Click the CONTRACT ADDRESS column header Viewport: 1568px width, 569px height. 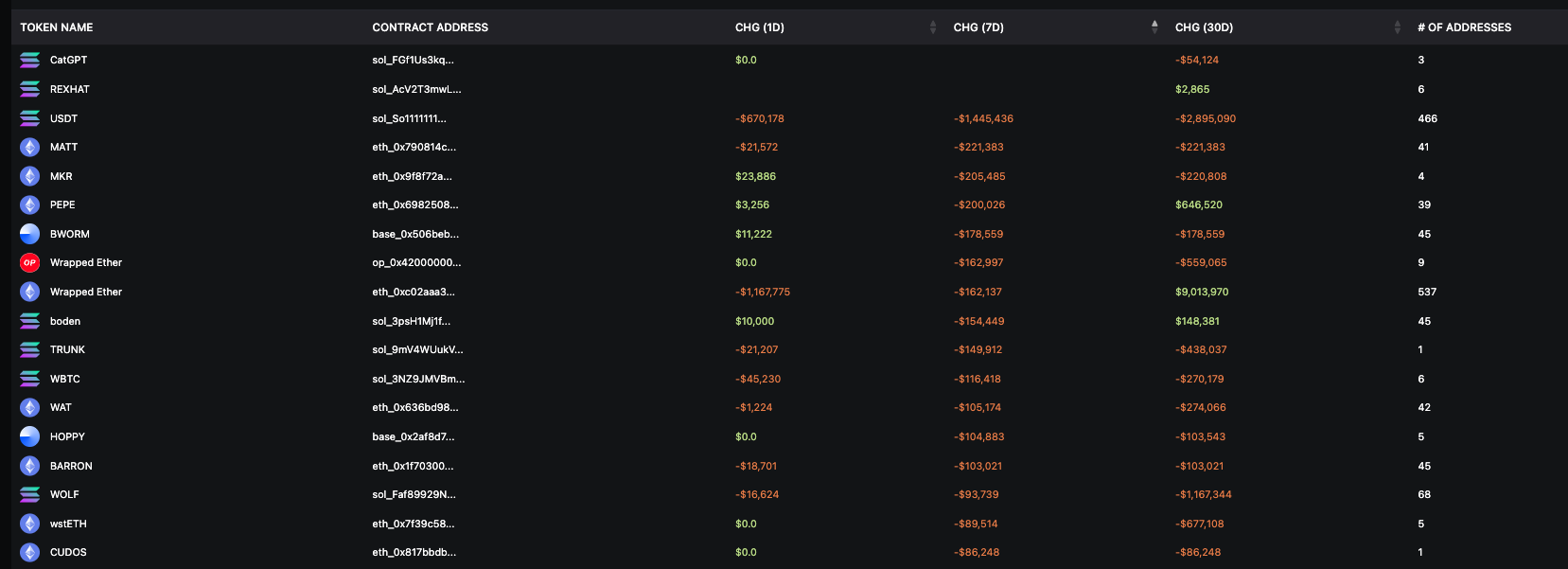431,27
